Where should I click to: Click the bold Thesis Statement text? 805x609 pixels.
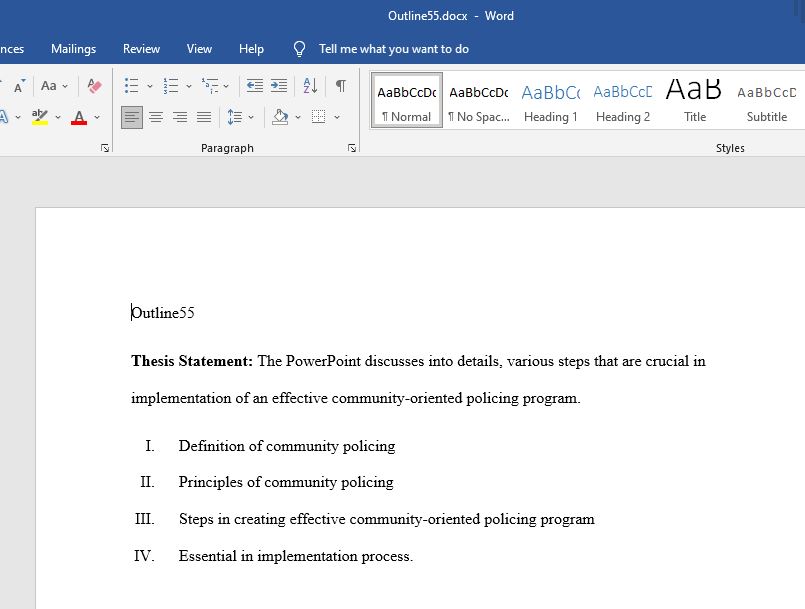[192, 361]
